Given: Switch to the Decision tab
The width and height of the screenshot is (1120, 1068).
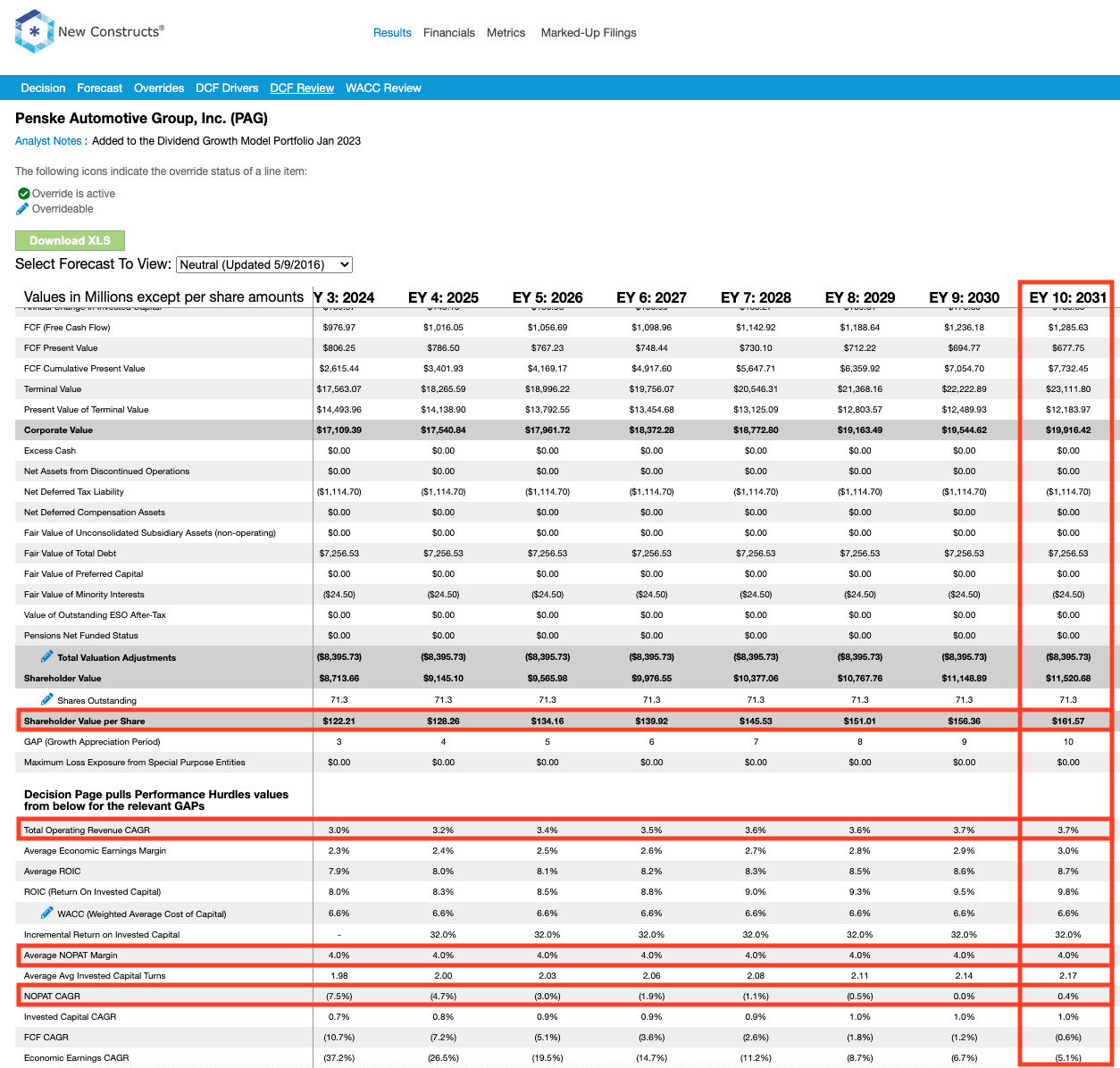Looking at the screenshot, I should pyautogui.click(x=43, y=88).
